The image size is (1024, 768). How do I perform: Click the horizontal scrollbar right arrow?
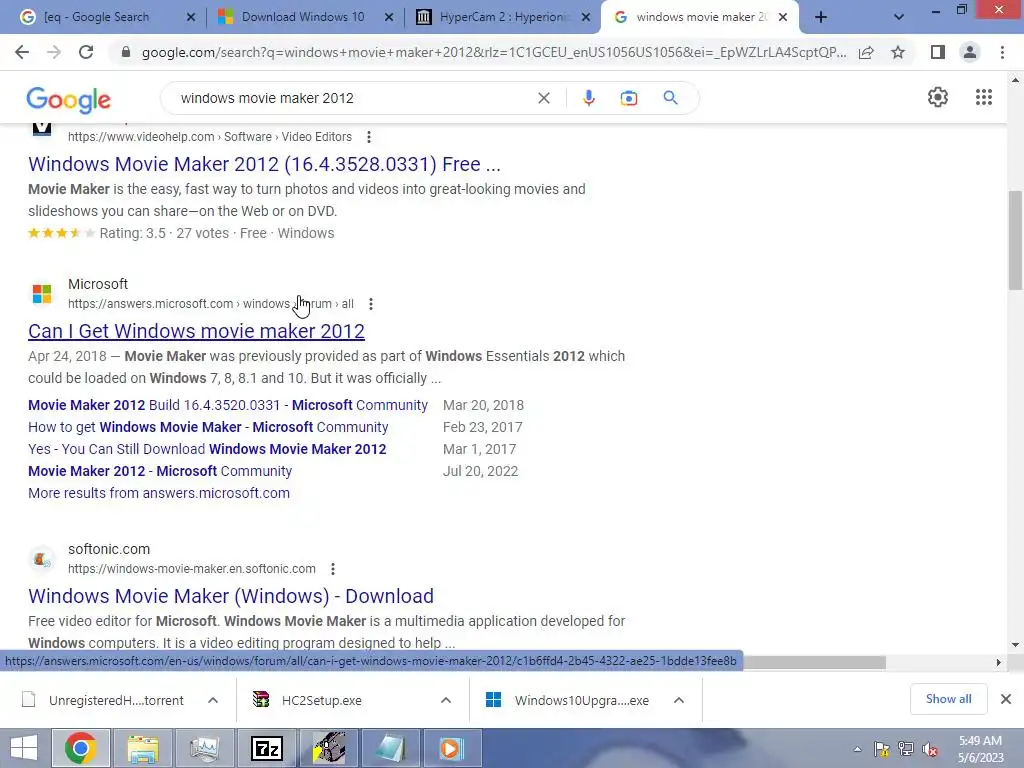(998, 662)
